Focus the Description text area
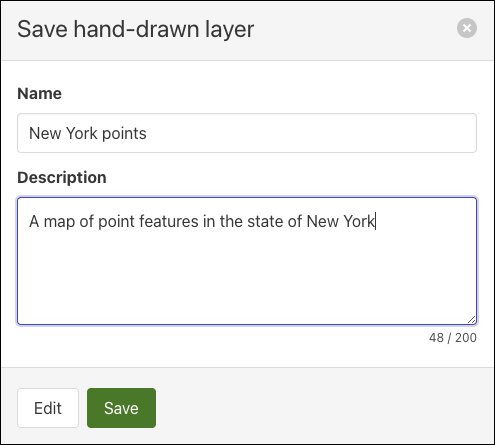 (x=247, y=261)
